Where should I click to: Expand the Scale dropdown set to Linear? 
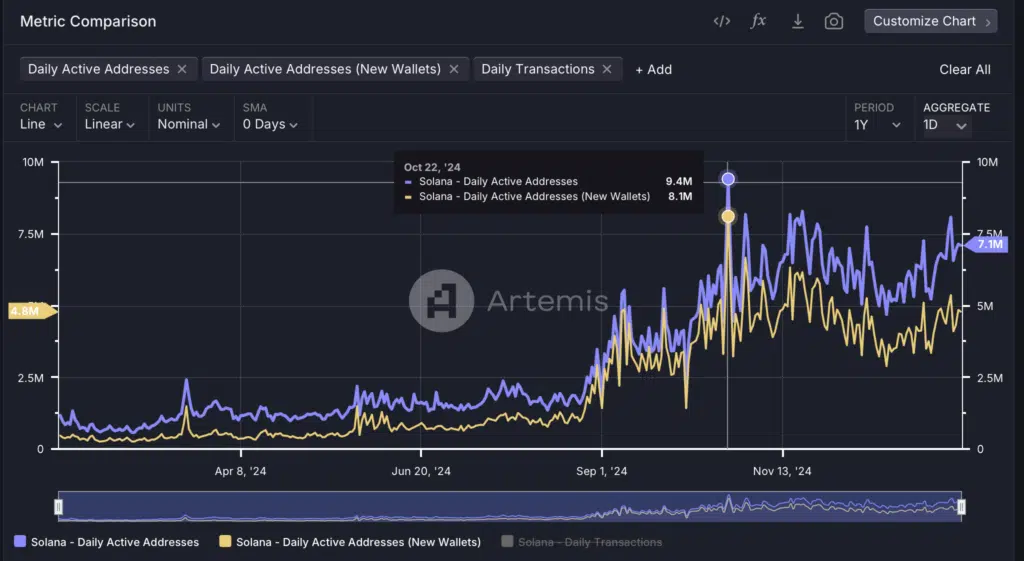(x=110, y=125)
